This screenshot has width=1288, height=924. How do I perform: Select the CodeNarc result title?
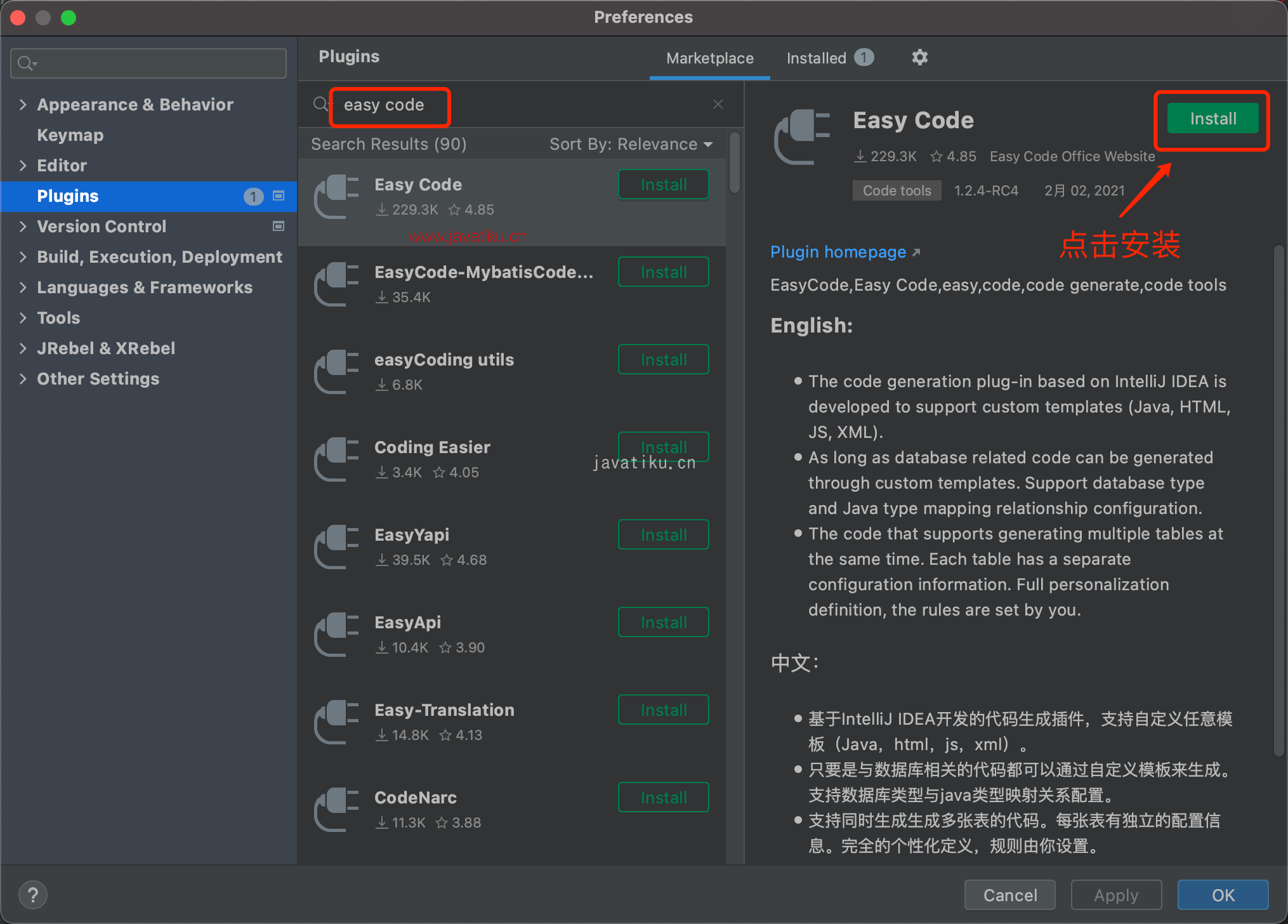(x=416, y=798)
